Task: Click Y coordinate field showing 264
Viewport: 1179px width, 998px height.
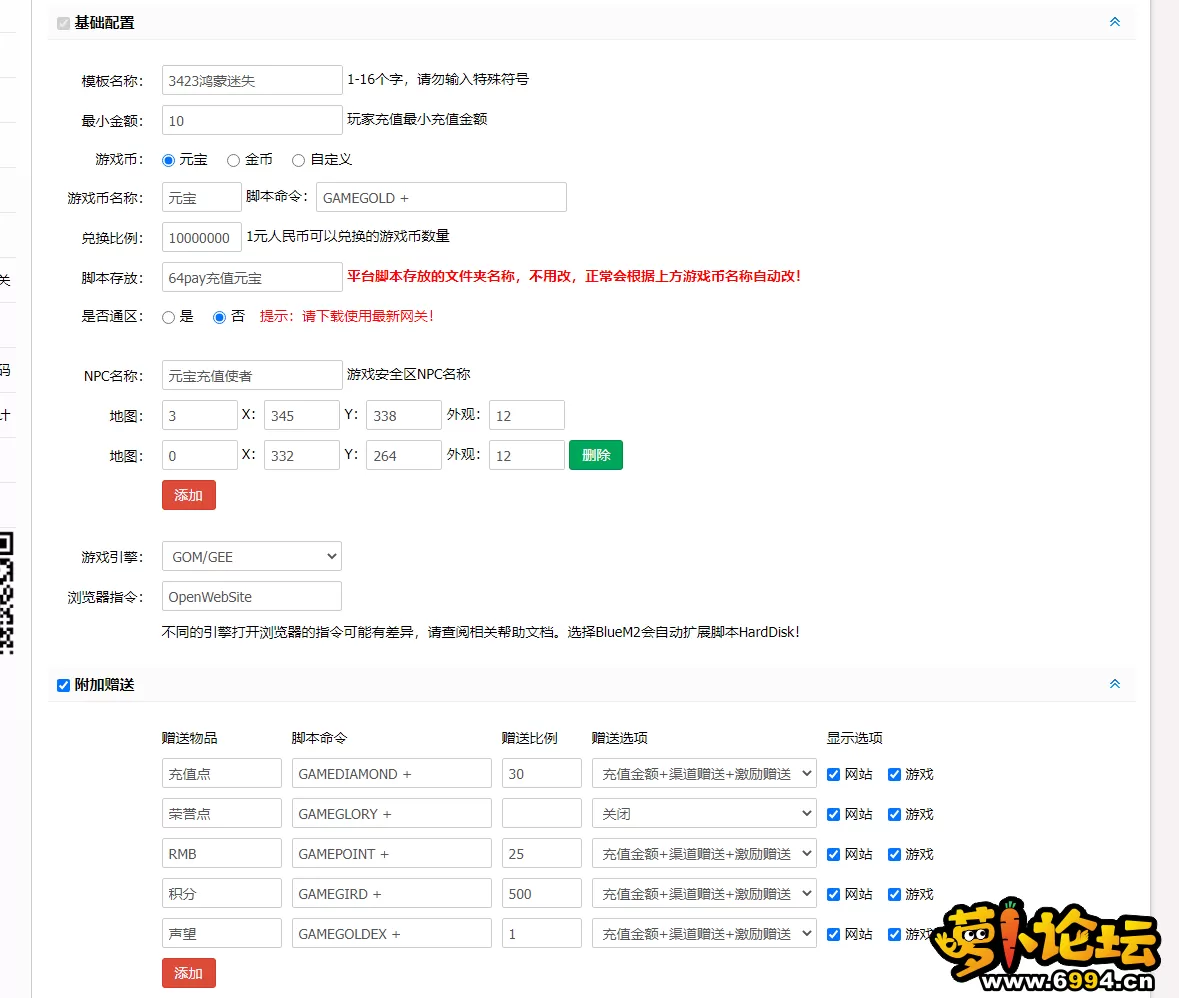Action: coord(404,455)
